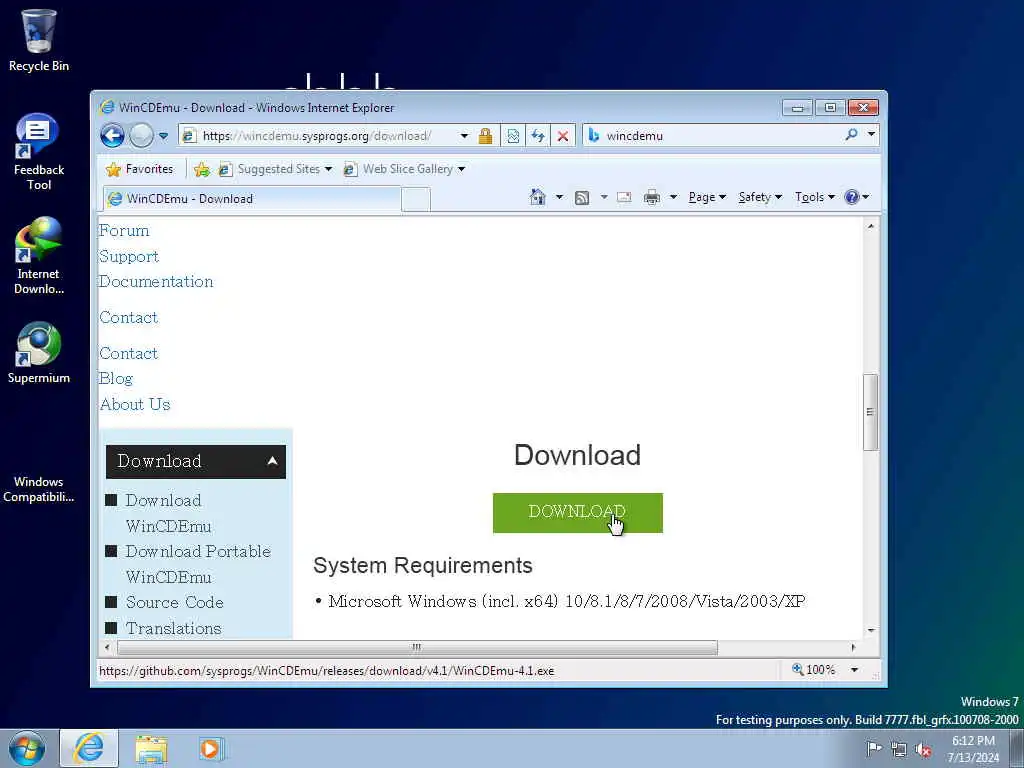Viewport: 1024px width, 768px height.
Task: Expand the Print dropdown arrow
Action: tap(673, 197)
